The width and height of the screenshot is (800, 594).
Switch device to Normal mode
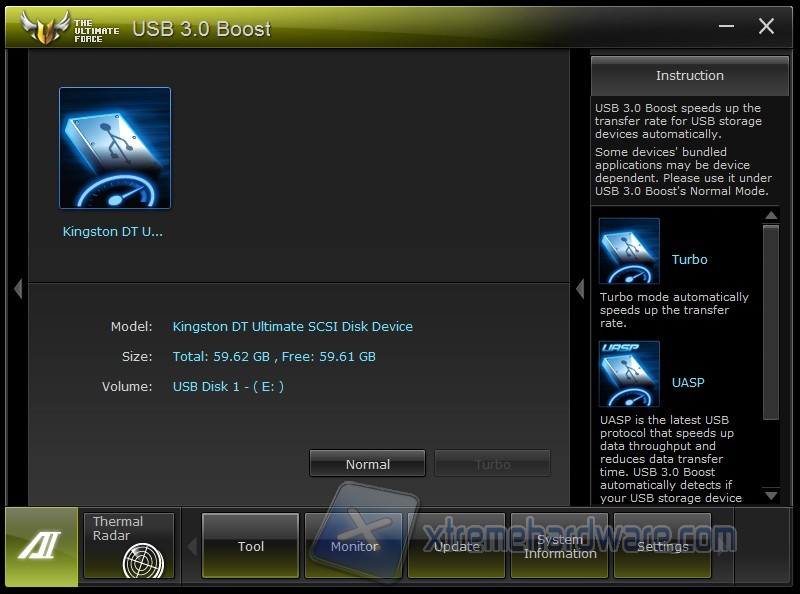(367, 464)
